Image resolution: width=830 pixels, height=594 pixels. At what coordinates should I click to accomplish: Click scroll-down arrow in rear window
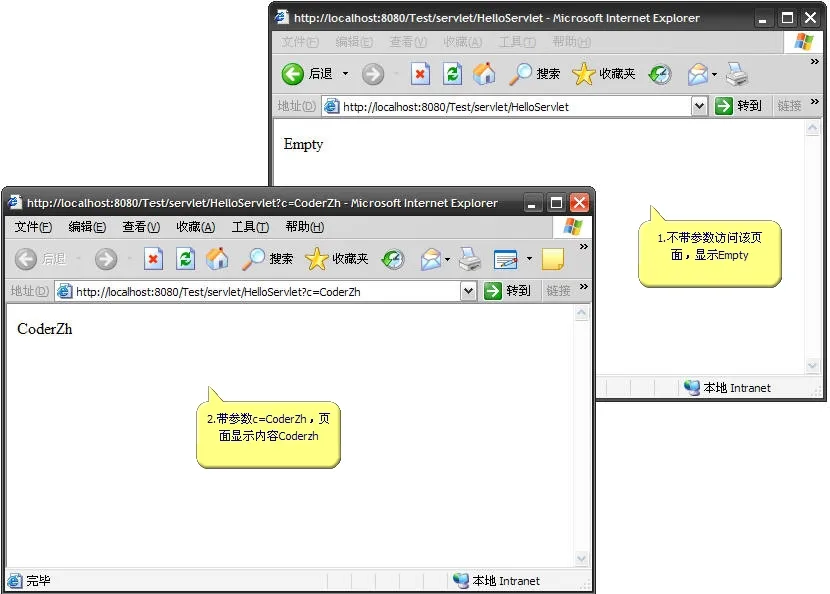813,366
